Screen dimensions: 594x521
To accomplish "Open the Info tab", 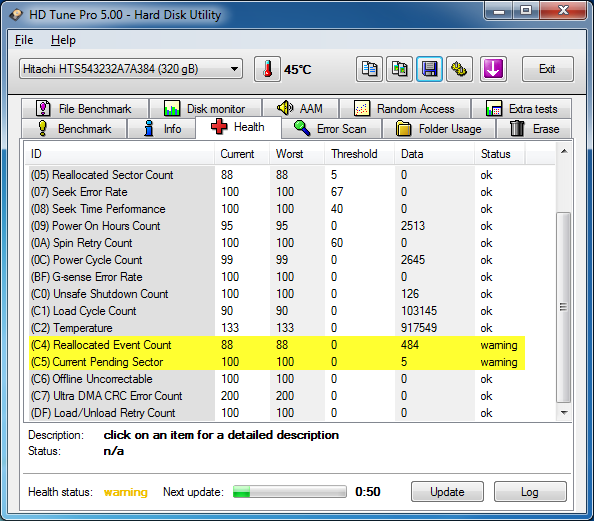I will point(162,128).
